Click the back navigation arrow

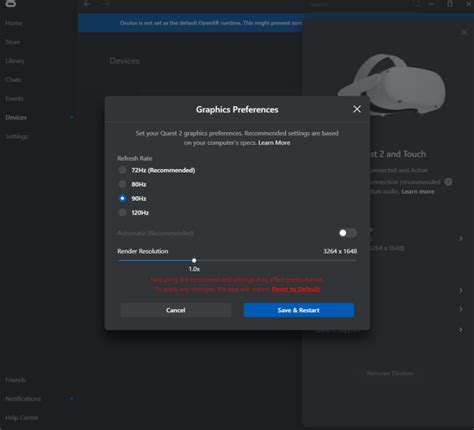pyautogui.click(x=87, y=4)
